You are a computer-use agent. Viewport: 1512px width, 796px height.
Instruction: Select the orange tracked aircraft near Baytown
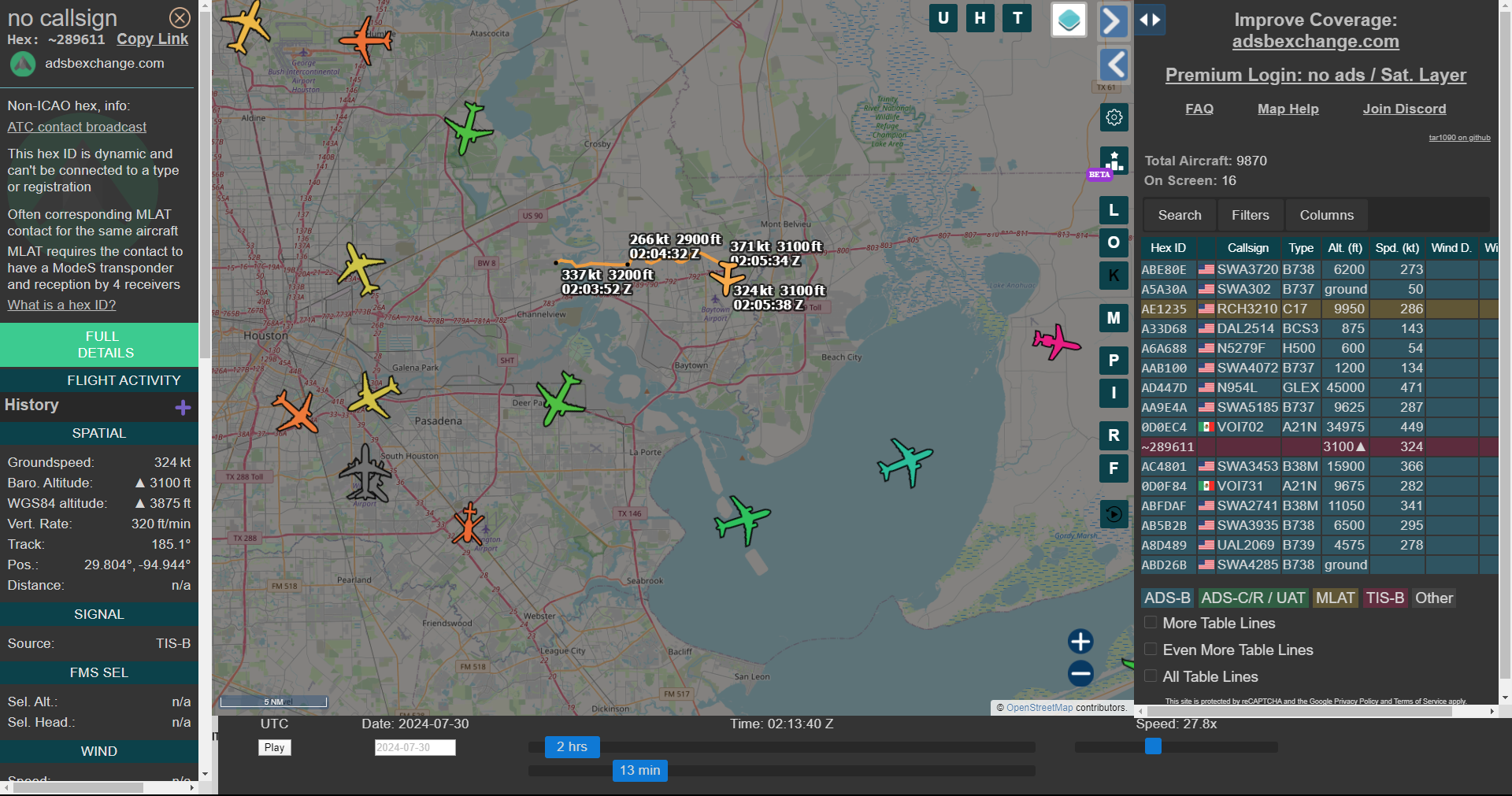pyautogui.click(x=726, y=277)
